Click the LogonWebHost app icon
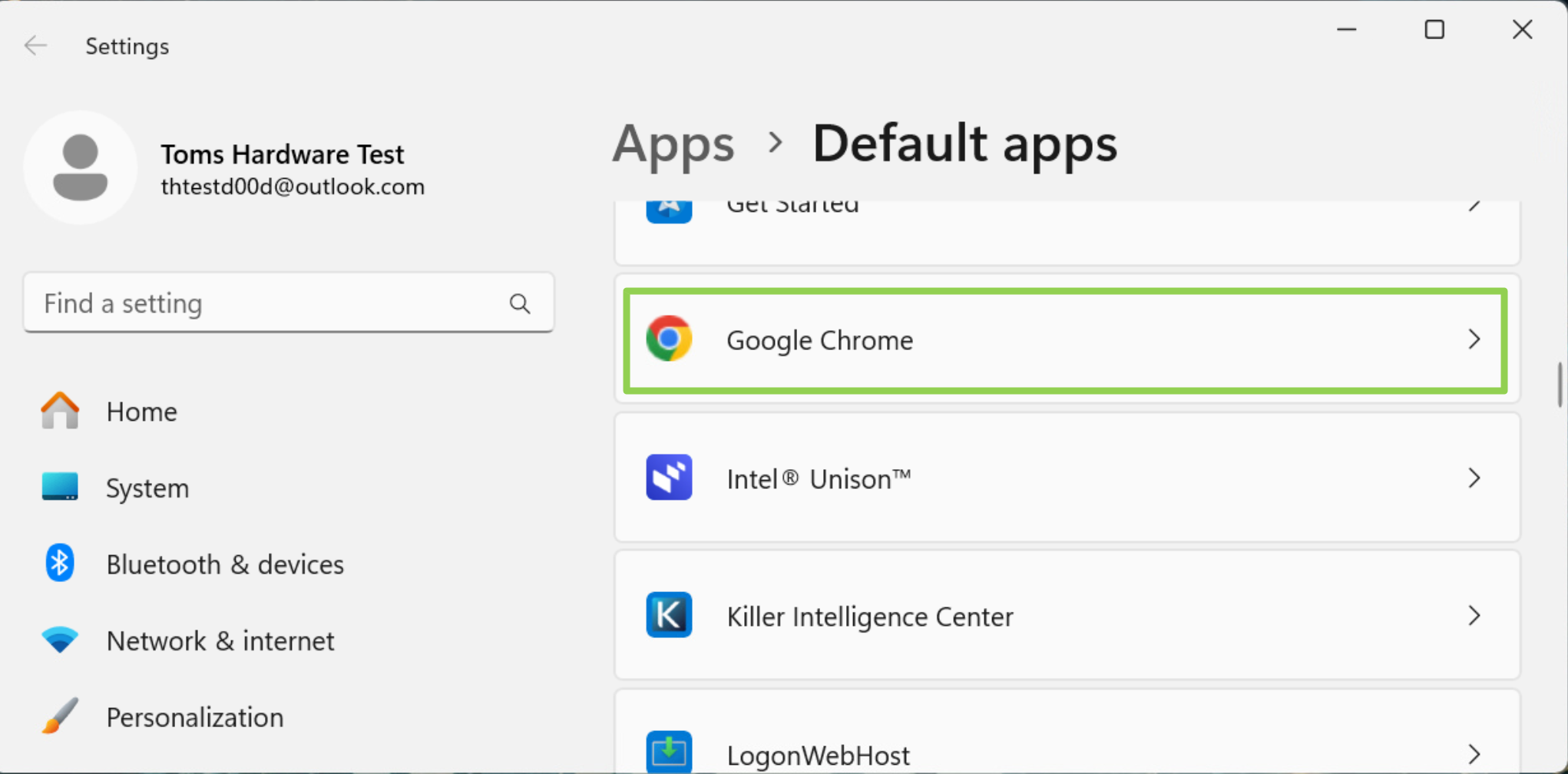The width and height of the screenshot is (1568, 774). pos(669,752)
